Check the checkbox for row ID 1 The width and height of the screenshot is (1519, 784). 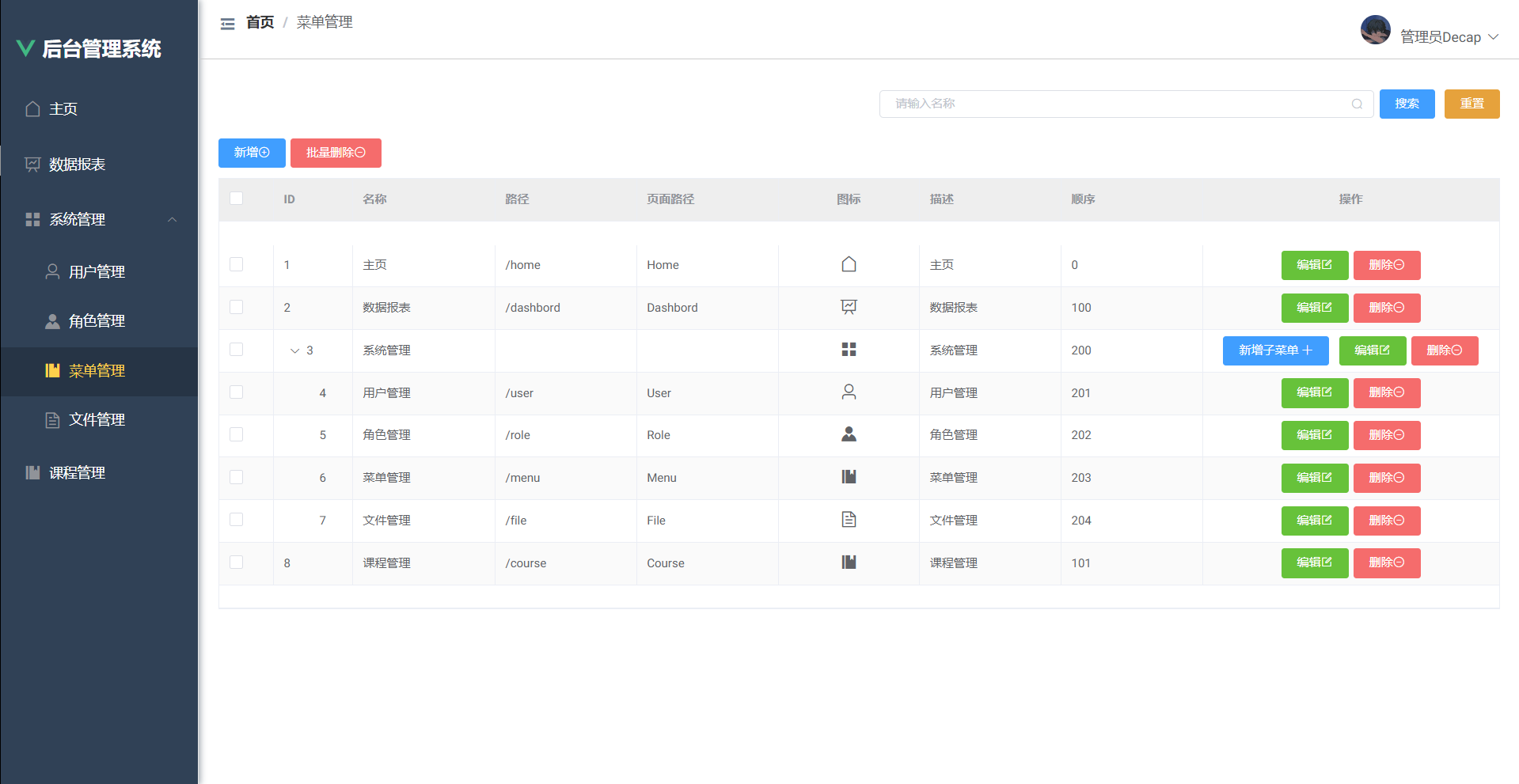point(236,264)
